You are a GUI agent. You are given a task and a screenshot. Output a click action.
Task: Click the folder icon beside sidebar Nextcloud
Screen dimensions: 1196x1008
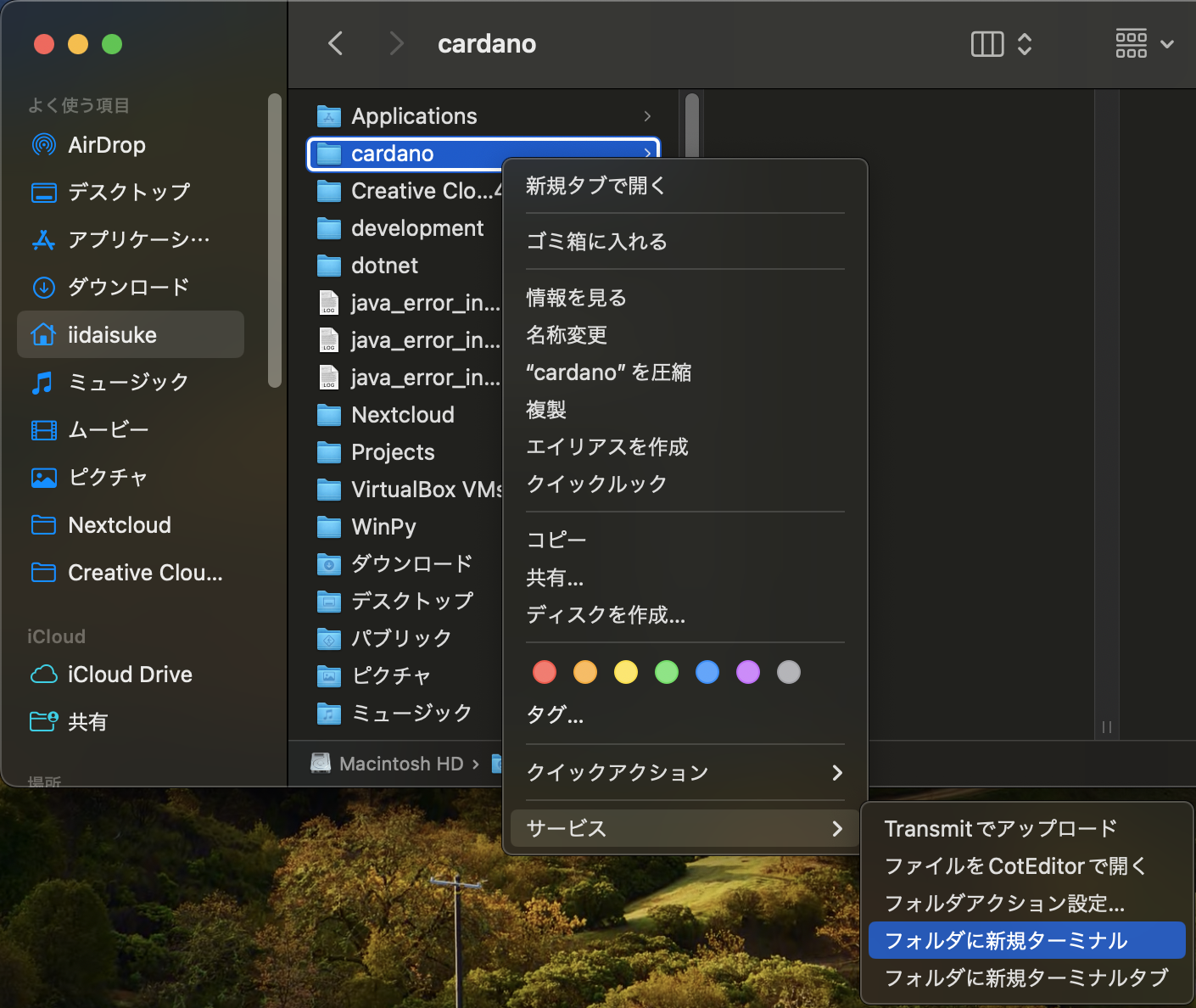point(43,525)
